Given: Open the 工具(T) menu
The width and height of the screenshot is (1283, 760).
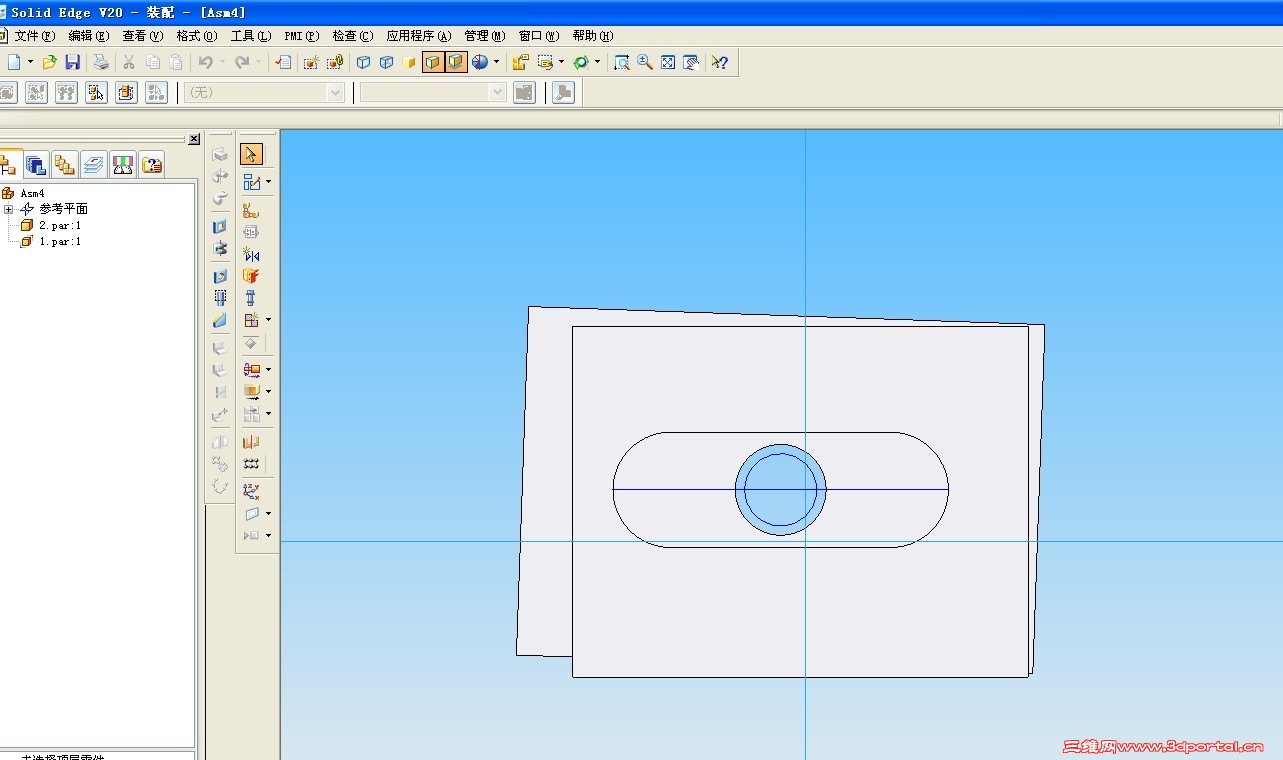Looking at the screenshot, I should (x=250, y=36).
